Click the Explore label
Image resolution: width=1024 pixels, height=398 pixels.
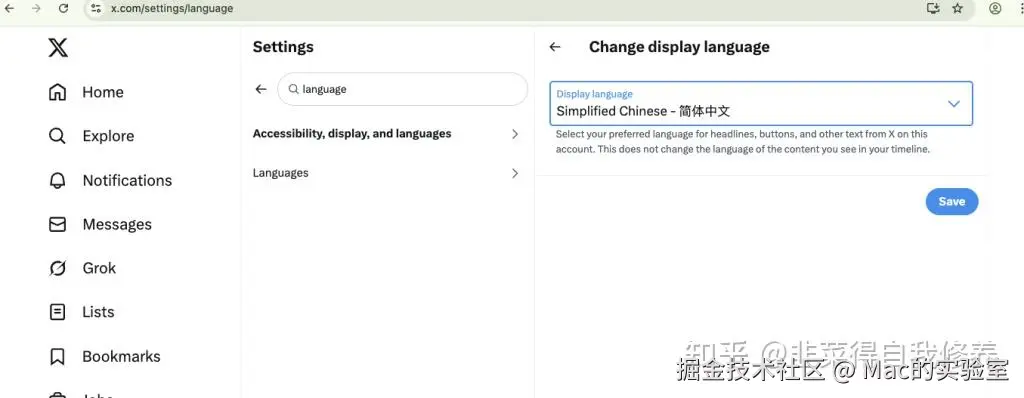pyautogui.click(x=108, y=136)
